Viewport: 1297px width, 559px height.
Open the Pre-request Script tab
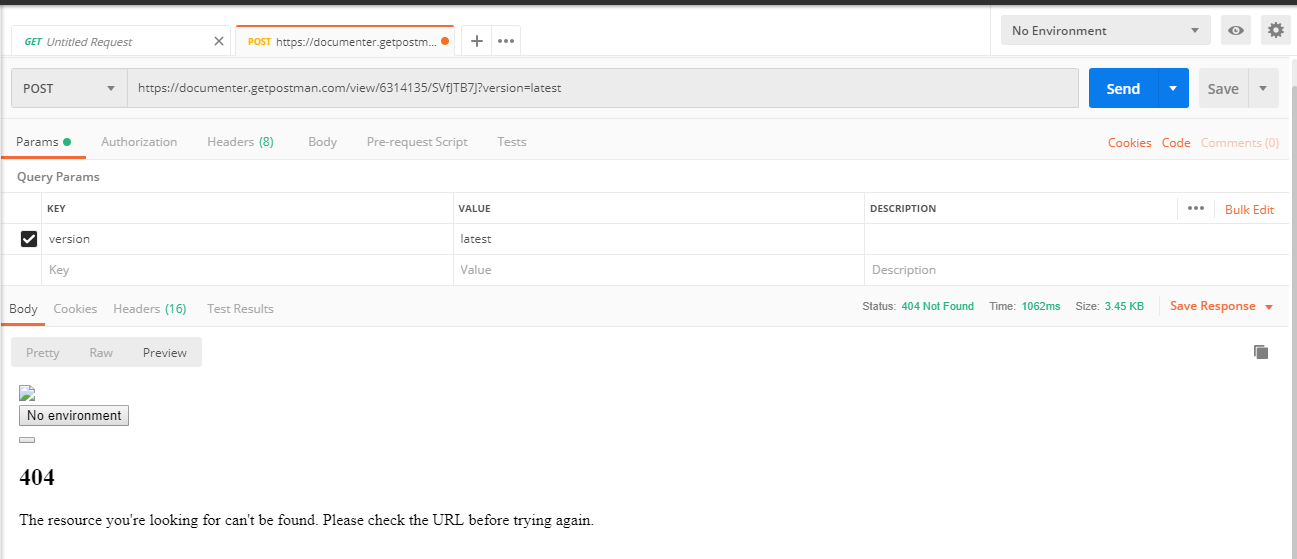tap(417, 142)
